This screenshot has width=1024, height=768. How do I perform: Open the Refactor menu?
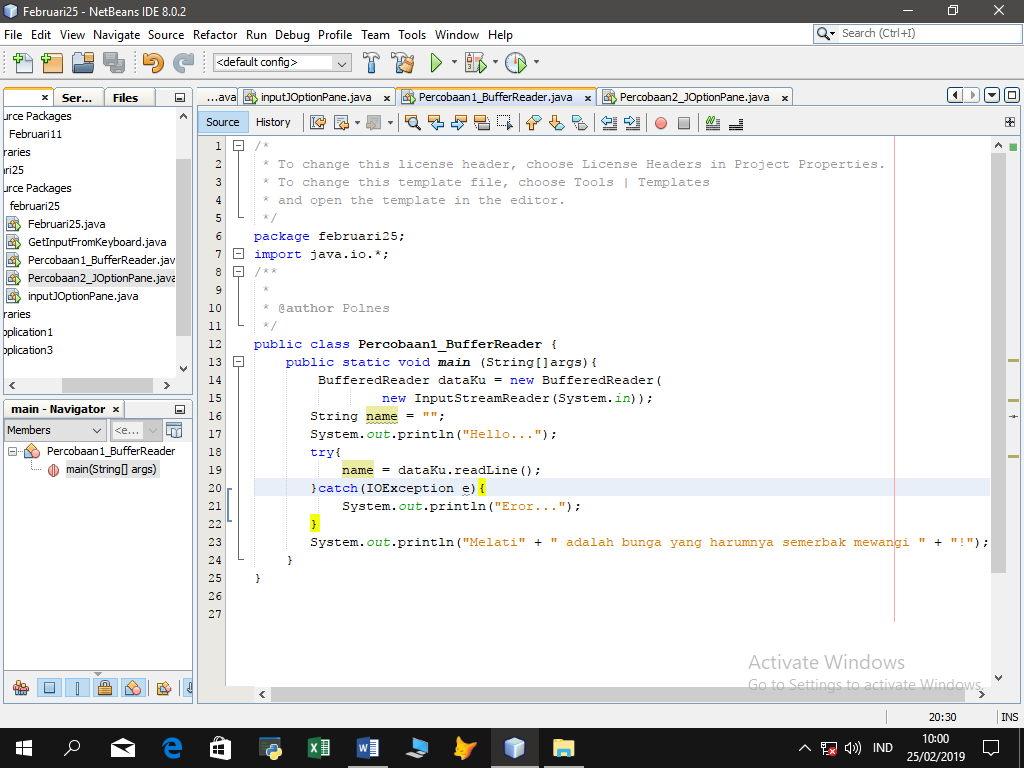tap(215, 35)
